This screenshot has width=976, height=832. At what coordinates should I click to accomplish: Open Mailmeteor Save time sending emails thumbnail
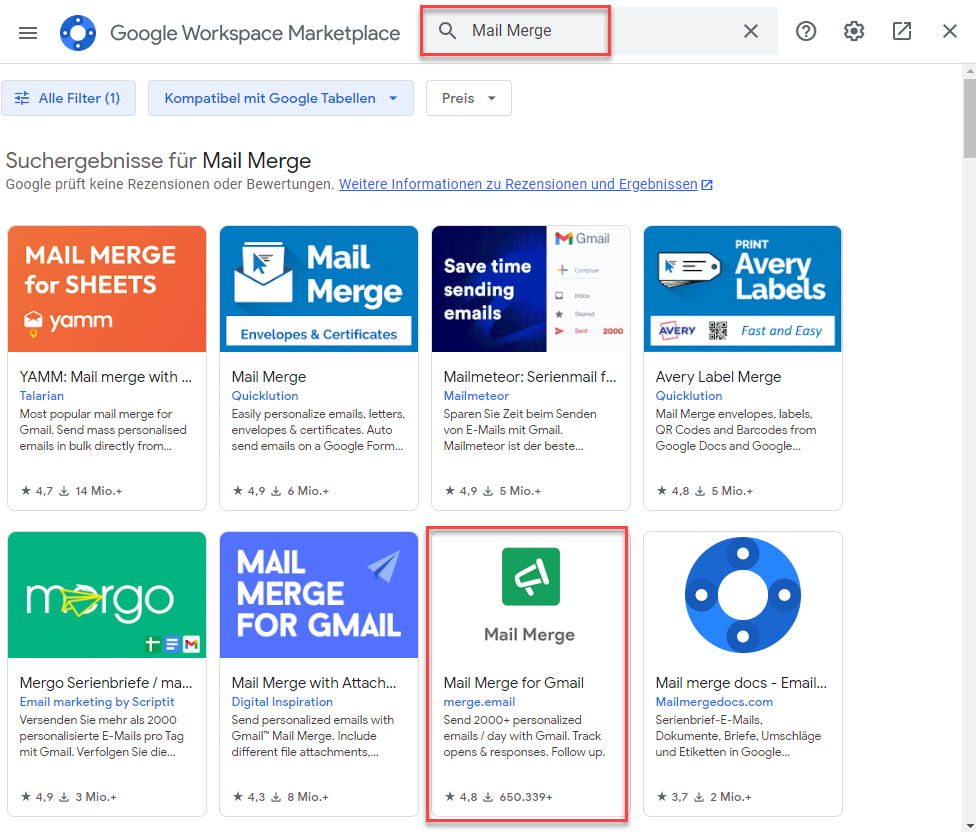pos(531,289)
